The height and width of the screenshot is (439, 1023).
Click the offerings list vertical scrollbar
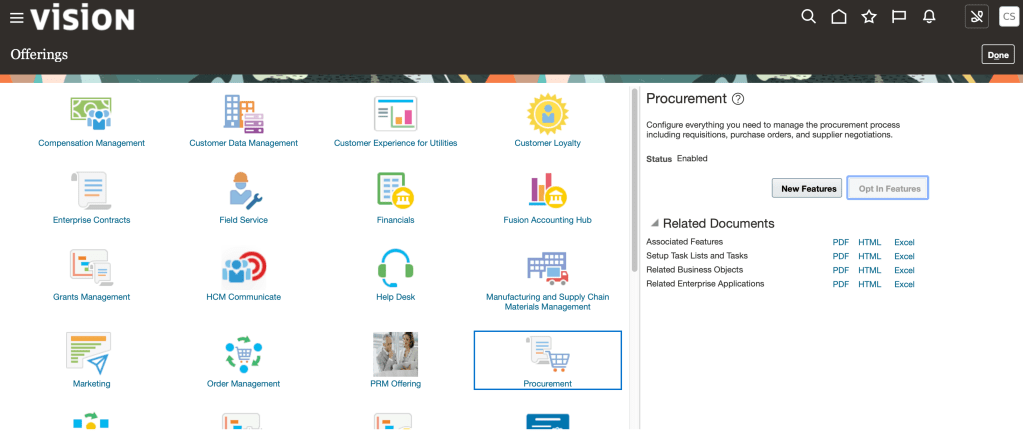tap(632, 180)
